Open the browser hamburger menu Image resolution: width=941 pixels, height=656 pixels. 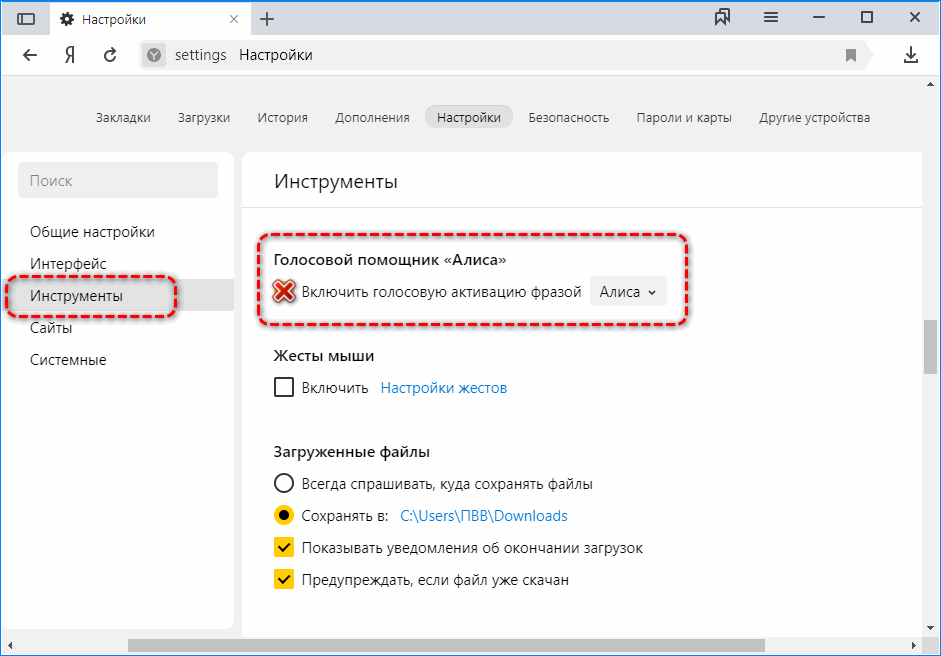pos(771,18)
